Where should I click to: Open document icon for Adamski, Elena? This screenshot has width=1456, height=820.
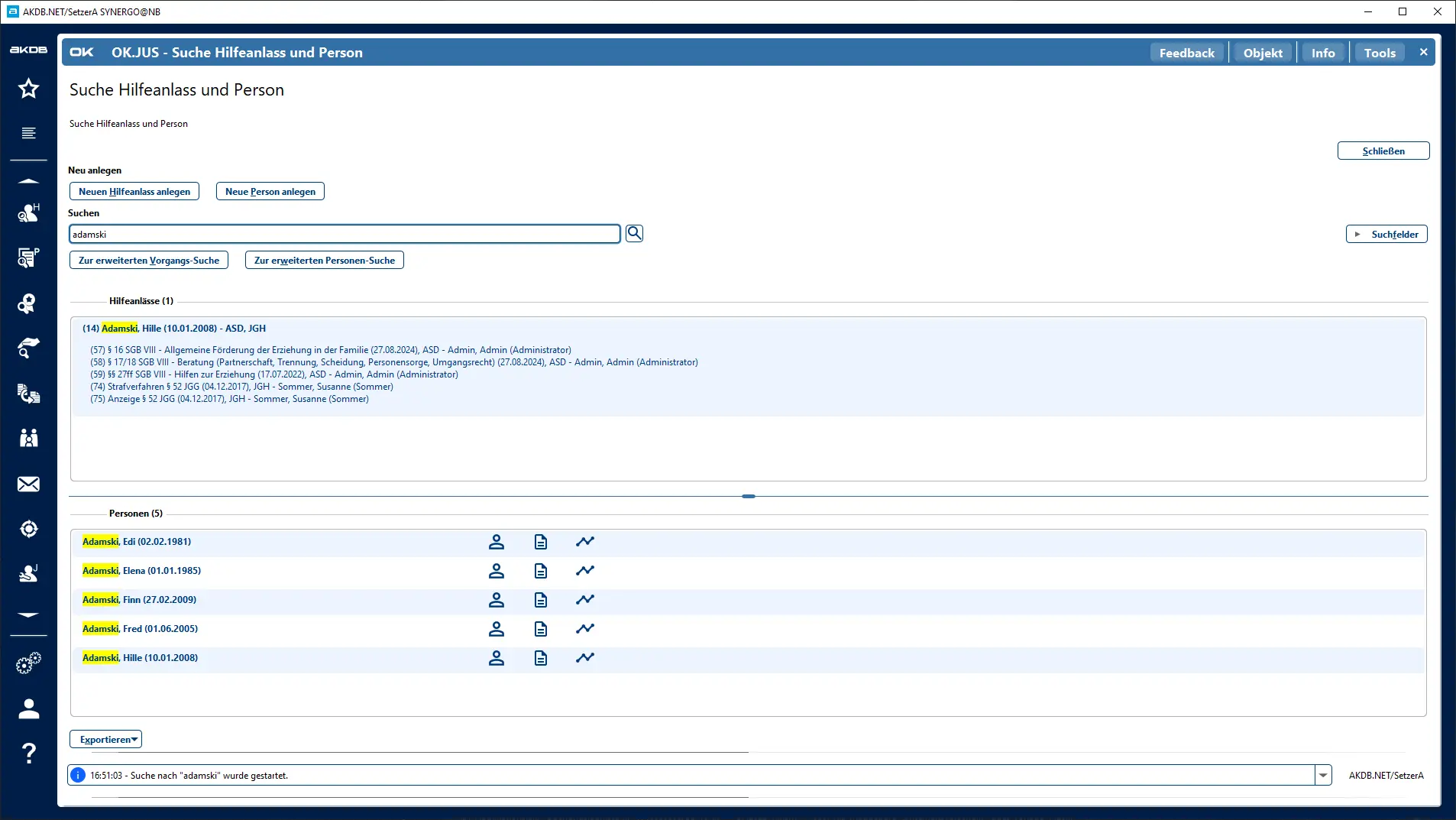541,571
